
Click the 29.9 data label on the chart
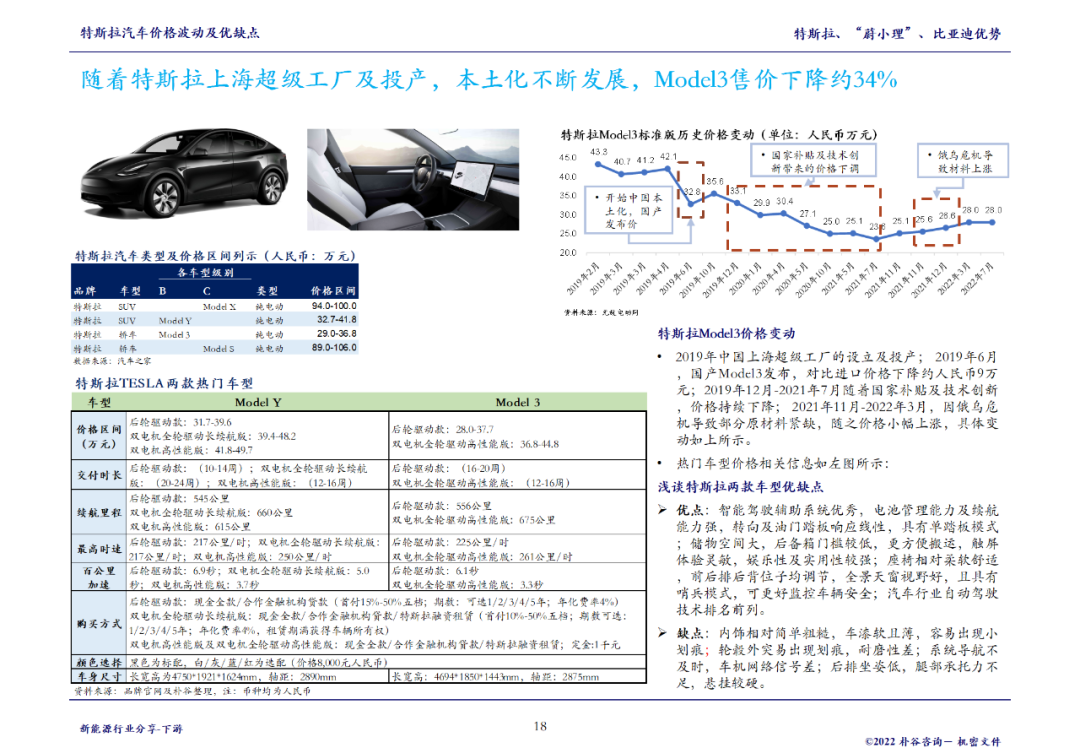tap(761, 202)
